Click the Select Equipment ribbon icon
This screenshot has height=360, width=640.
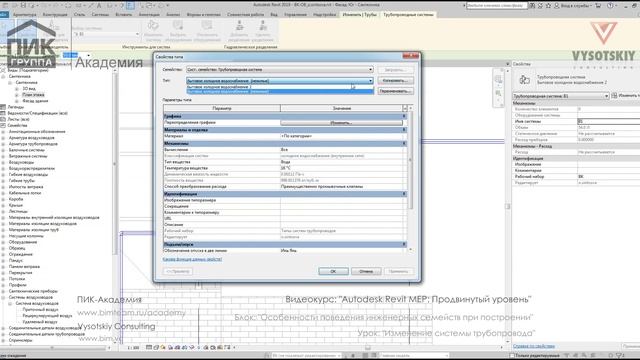(x=178, y=26)
